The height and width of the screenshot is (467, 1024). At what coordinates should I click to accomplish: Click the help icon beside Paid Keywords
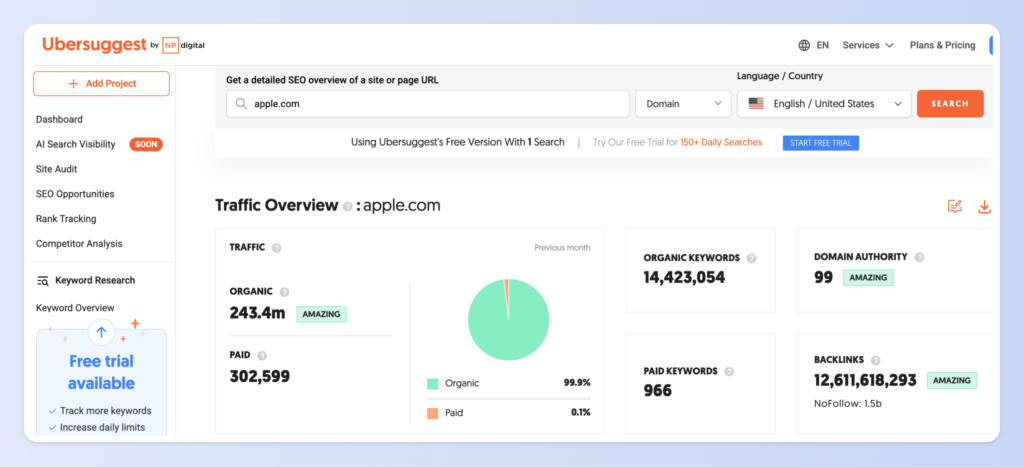point(729,371)
